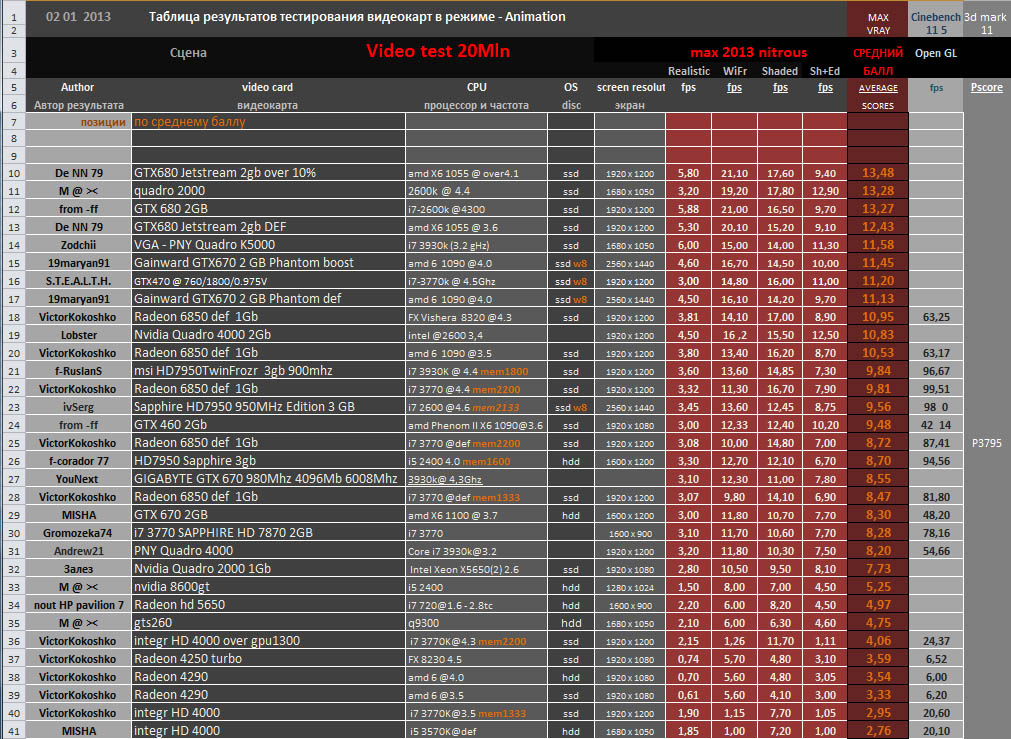Select cell 'GTX680 Jetstream 2gb over 10%'
Image resolution: width=1011 pixels, height=739 pixels.
pyautogui.click(x=268, y=173)
